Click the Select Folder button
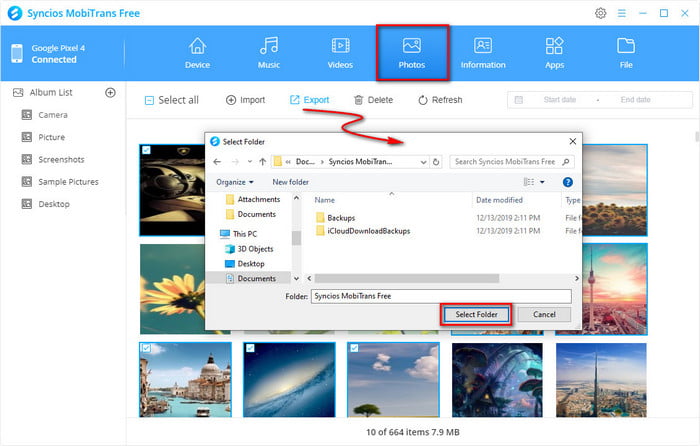The width and height of the screenshot is (700, 446). tap(476, 315)
